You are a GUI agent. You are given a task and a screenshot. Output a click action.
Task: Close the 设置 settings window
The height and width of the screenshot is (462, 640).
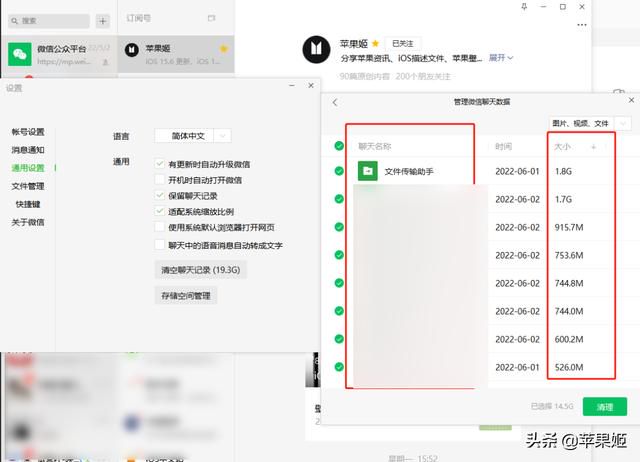click(x=311, y=85)
